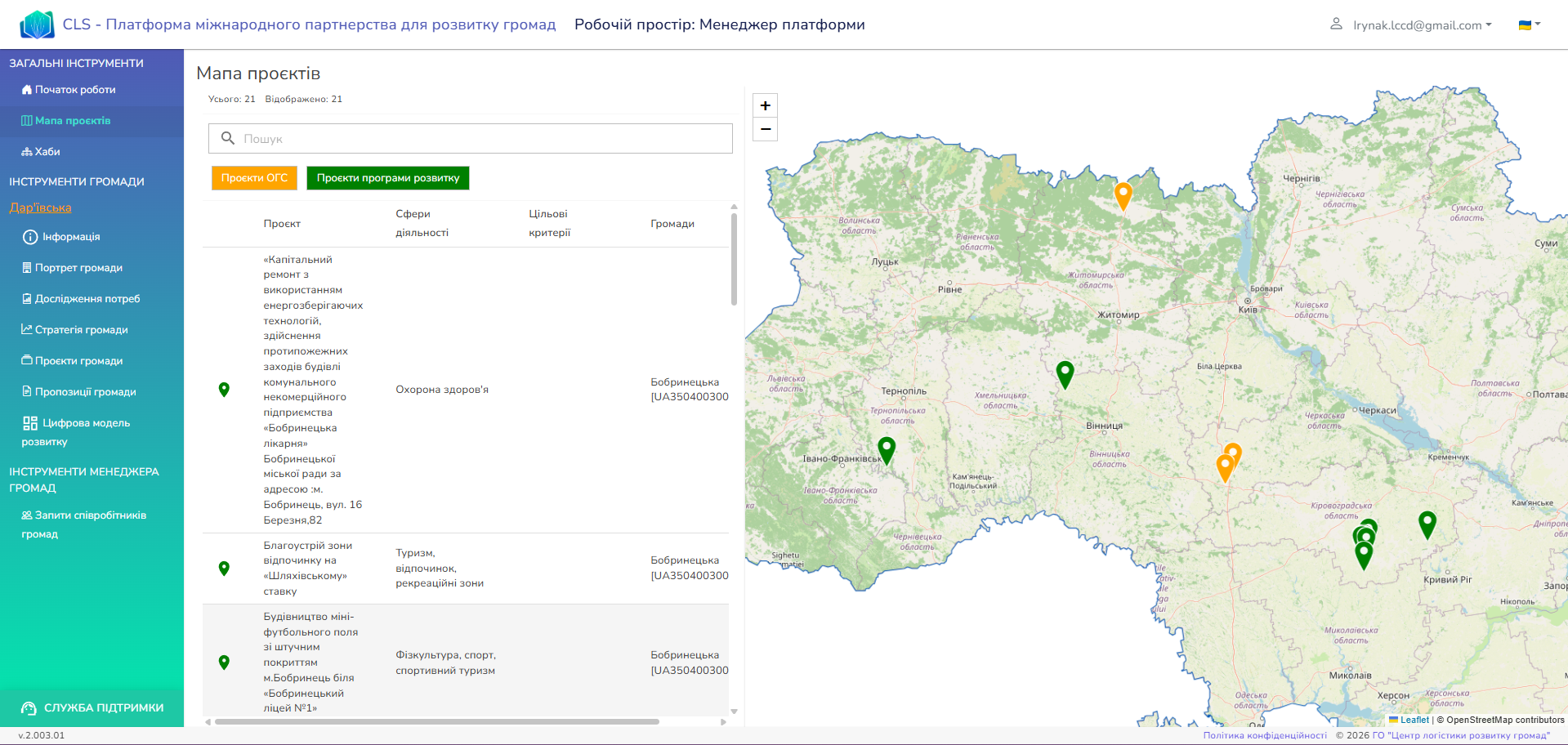Viewport: 1568px width, 745px height.
Task: Click the magnifier icon in search box
Action: pyautogui.click(x=228, y=138)
